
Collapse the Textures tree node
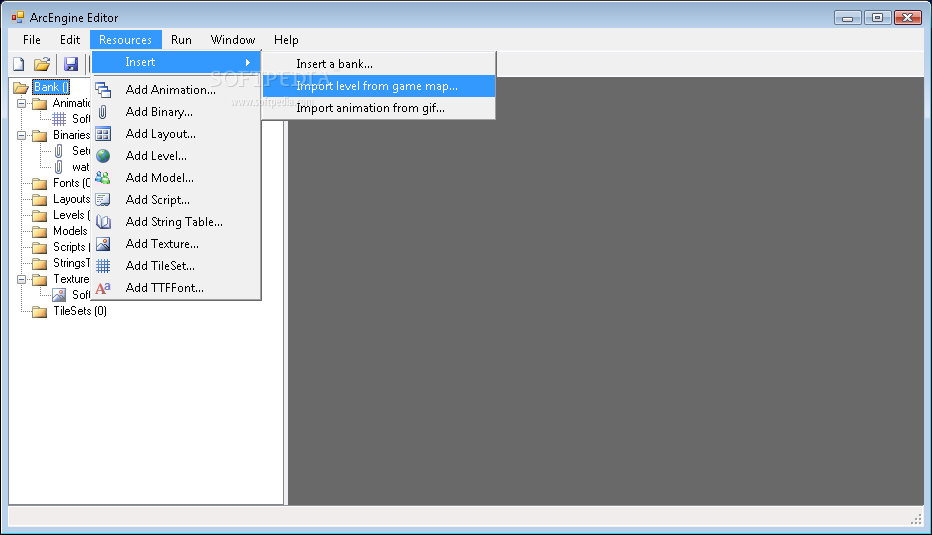coord(21,279)
